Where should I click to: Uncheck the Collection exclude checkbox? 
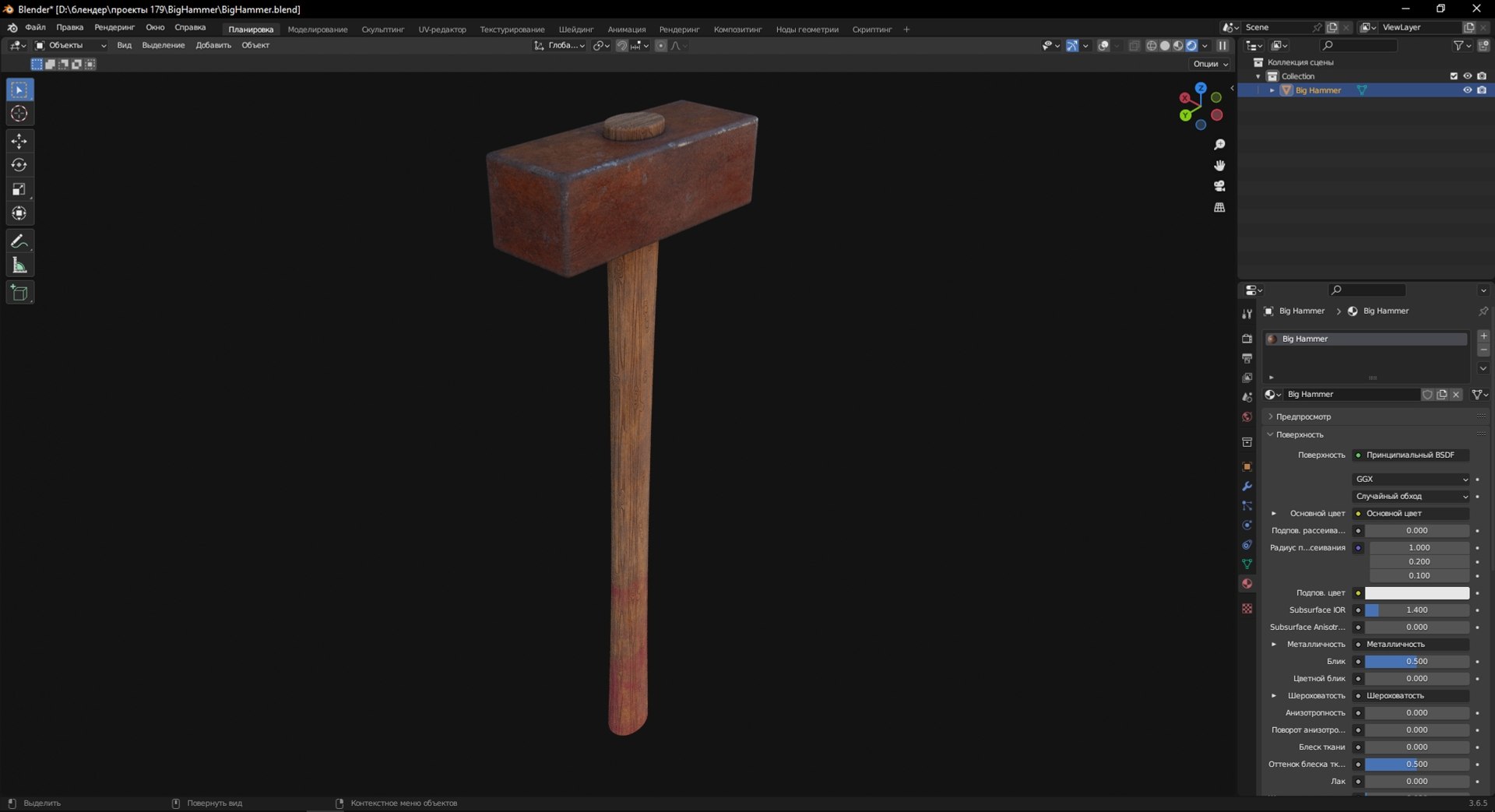pos(1453,76)
